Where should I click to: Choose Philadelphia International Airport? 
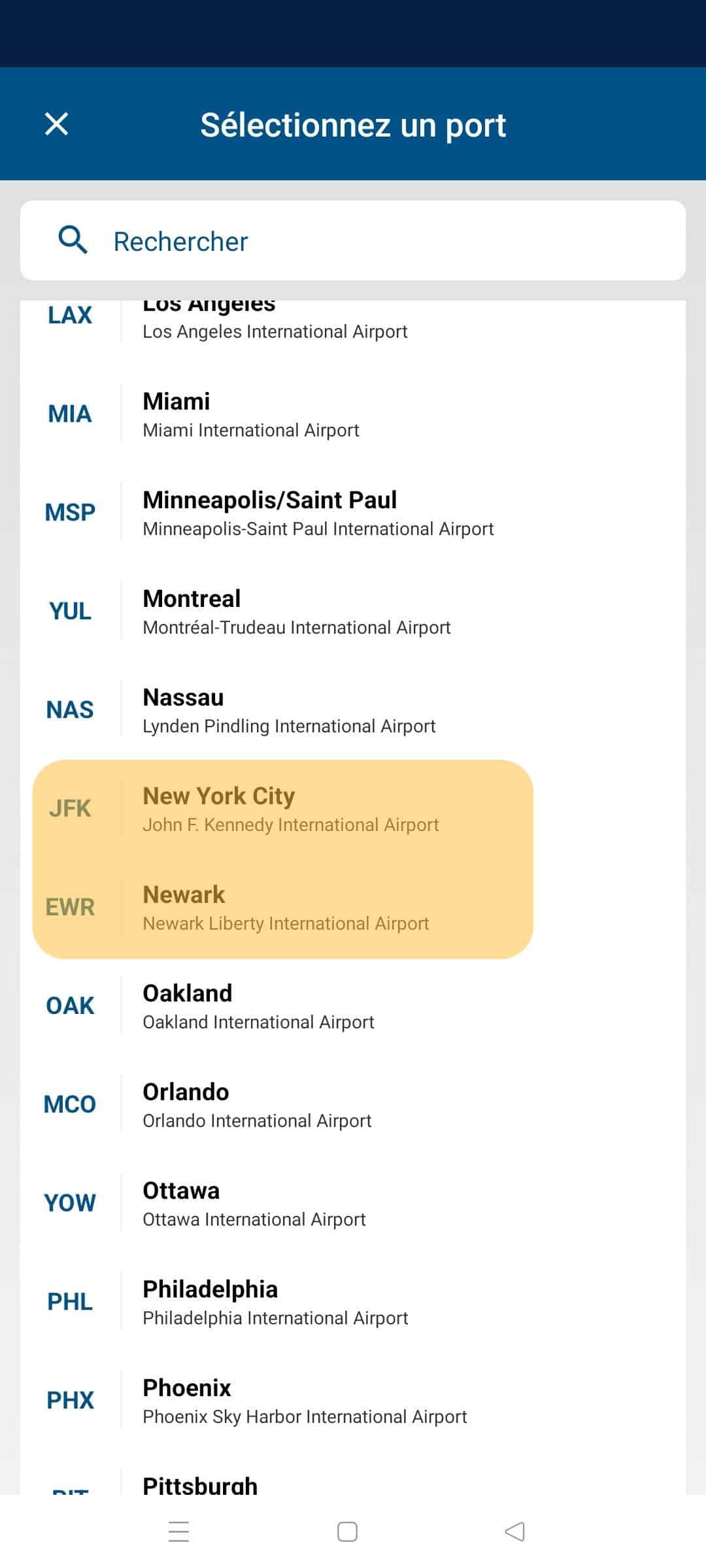353,1301
